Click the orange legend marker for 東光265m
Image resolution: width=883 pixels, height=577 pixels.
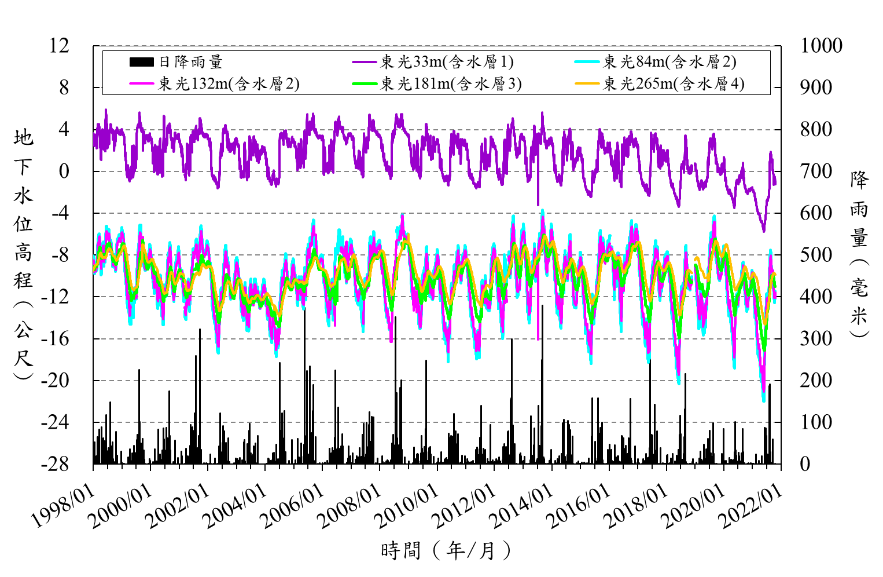click(x=586, y=84)
